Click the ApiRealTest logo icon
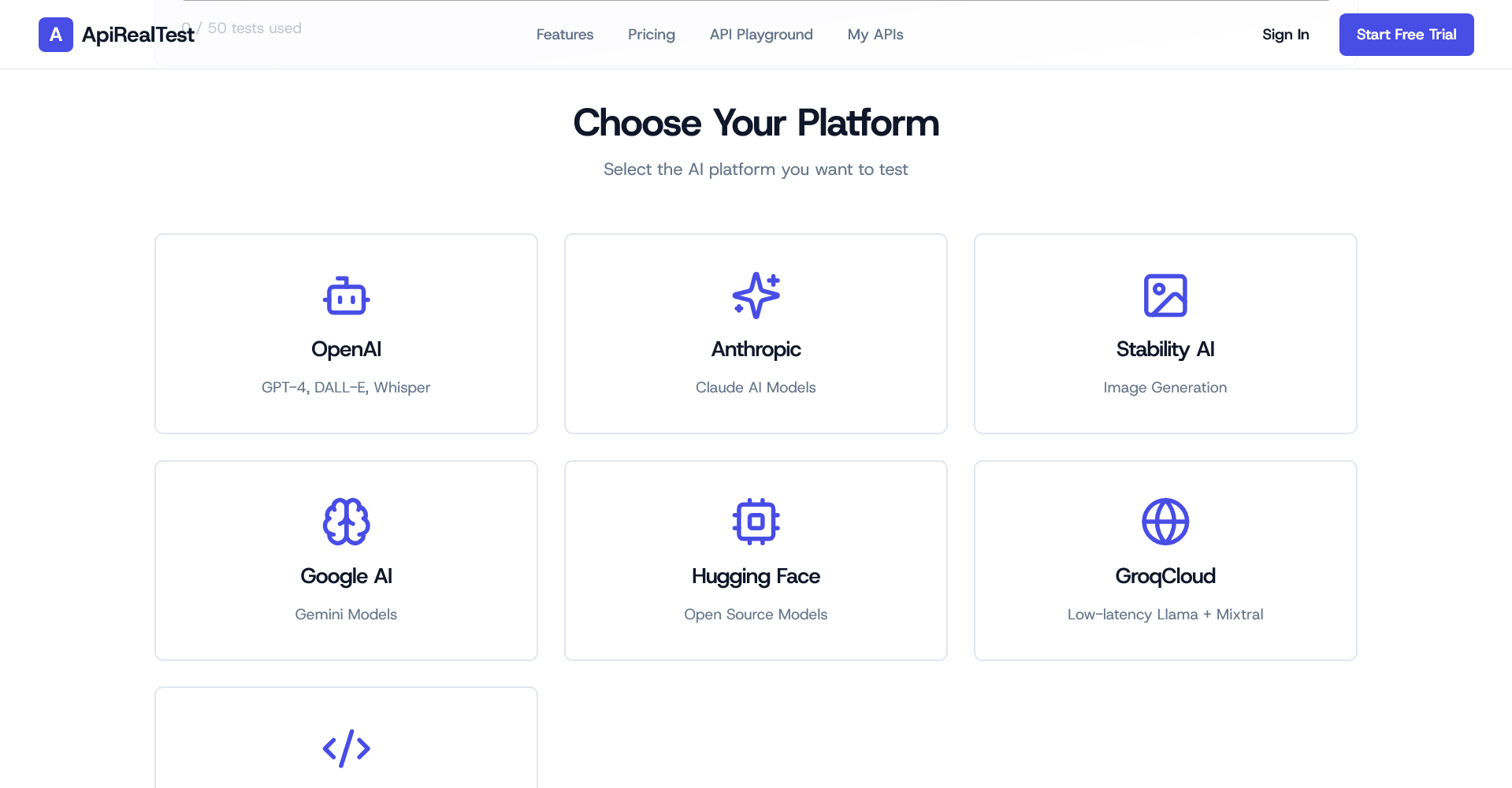Image resolution: width=1512 pixels, height=788 pixels. pyautogui.click(x=55, y=34)
